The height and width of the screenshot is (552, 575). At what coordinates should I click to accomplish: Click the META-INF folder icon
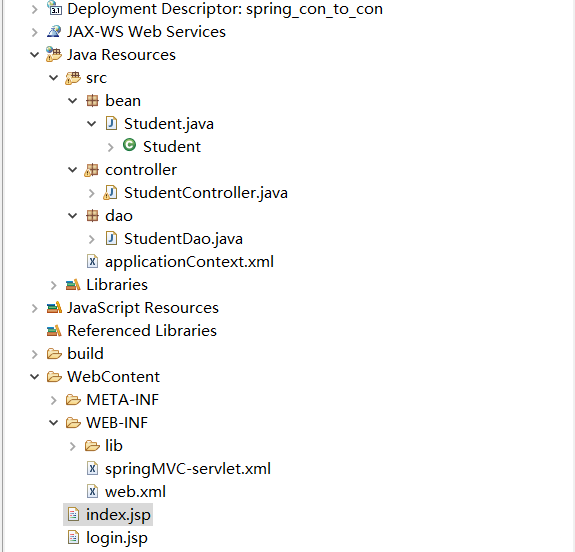tap(73, 399)
